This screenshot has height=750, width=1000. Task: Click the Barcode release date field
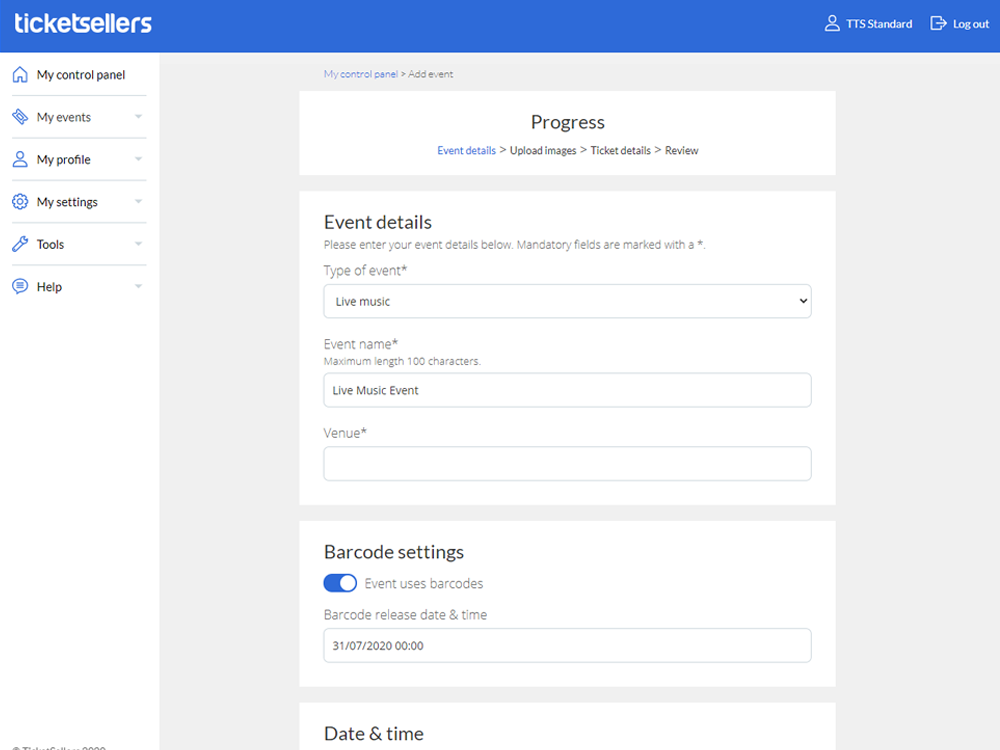tap(567, 645)
